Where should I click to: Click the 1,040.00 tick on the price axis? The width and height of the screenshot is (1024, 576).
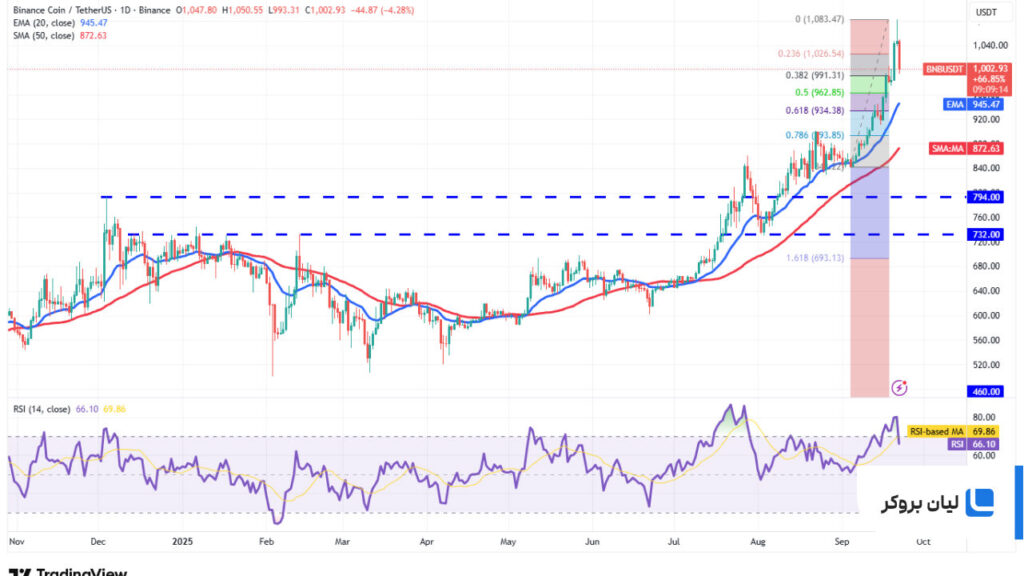990,46
